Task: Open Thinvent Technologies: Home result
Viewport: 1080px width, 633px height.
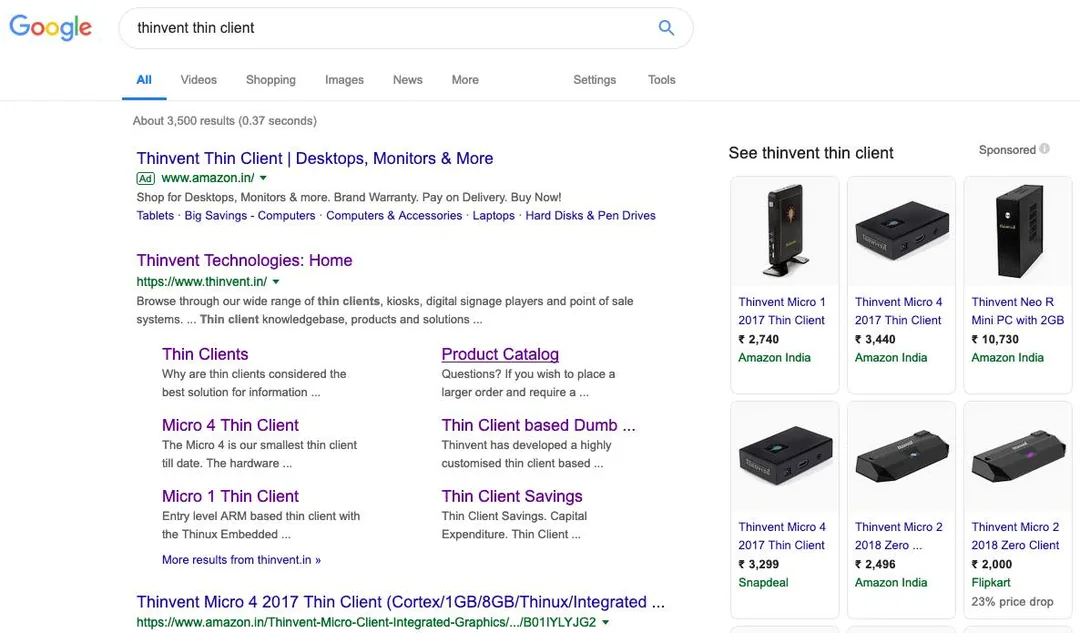Action: (x=245, y=260)
